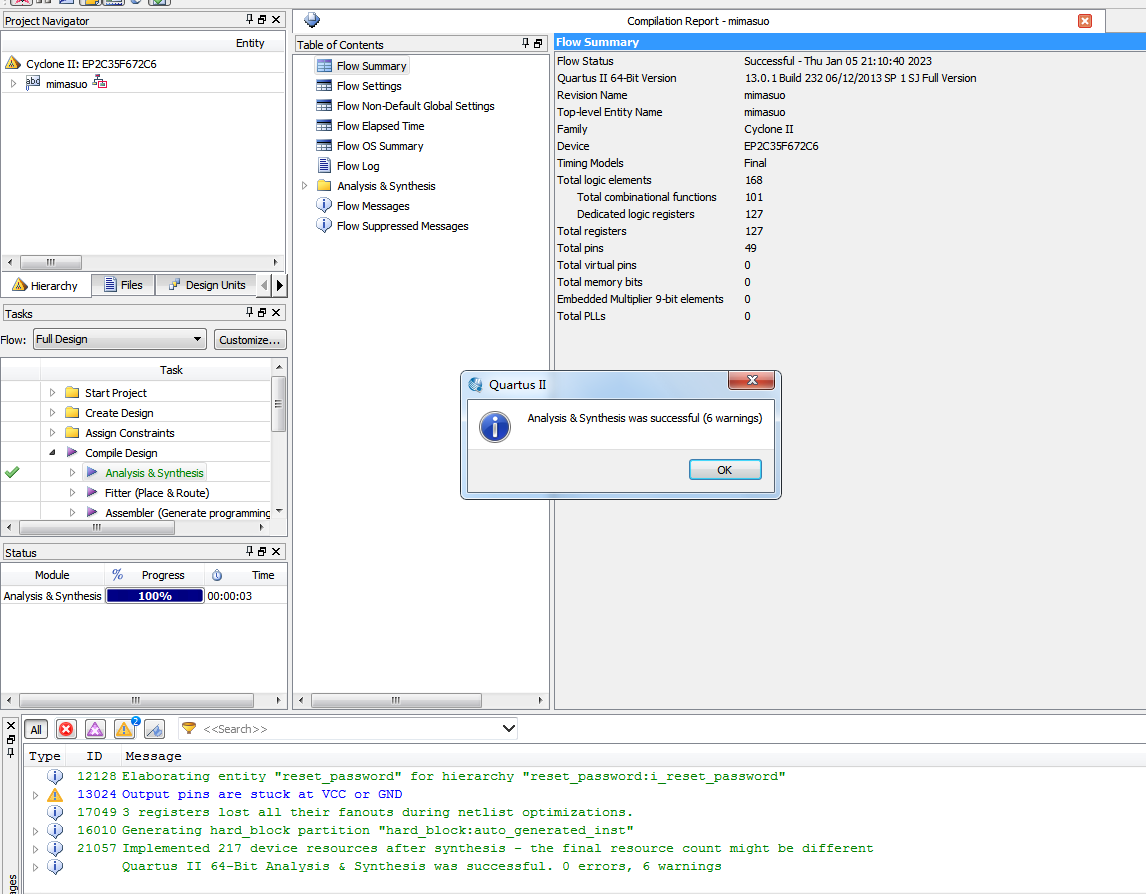This screenshot has height=894, width=1146.
Task: Click the Table of Contents horizontal scrollbar
Action: [396, 700]
